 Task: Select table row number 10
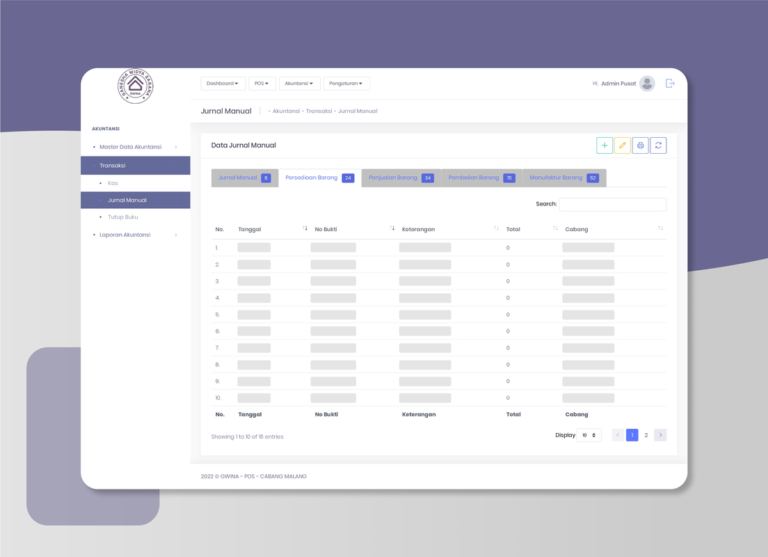tap(438, 398)
